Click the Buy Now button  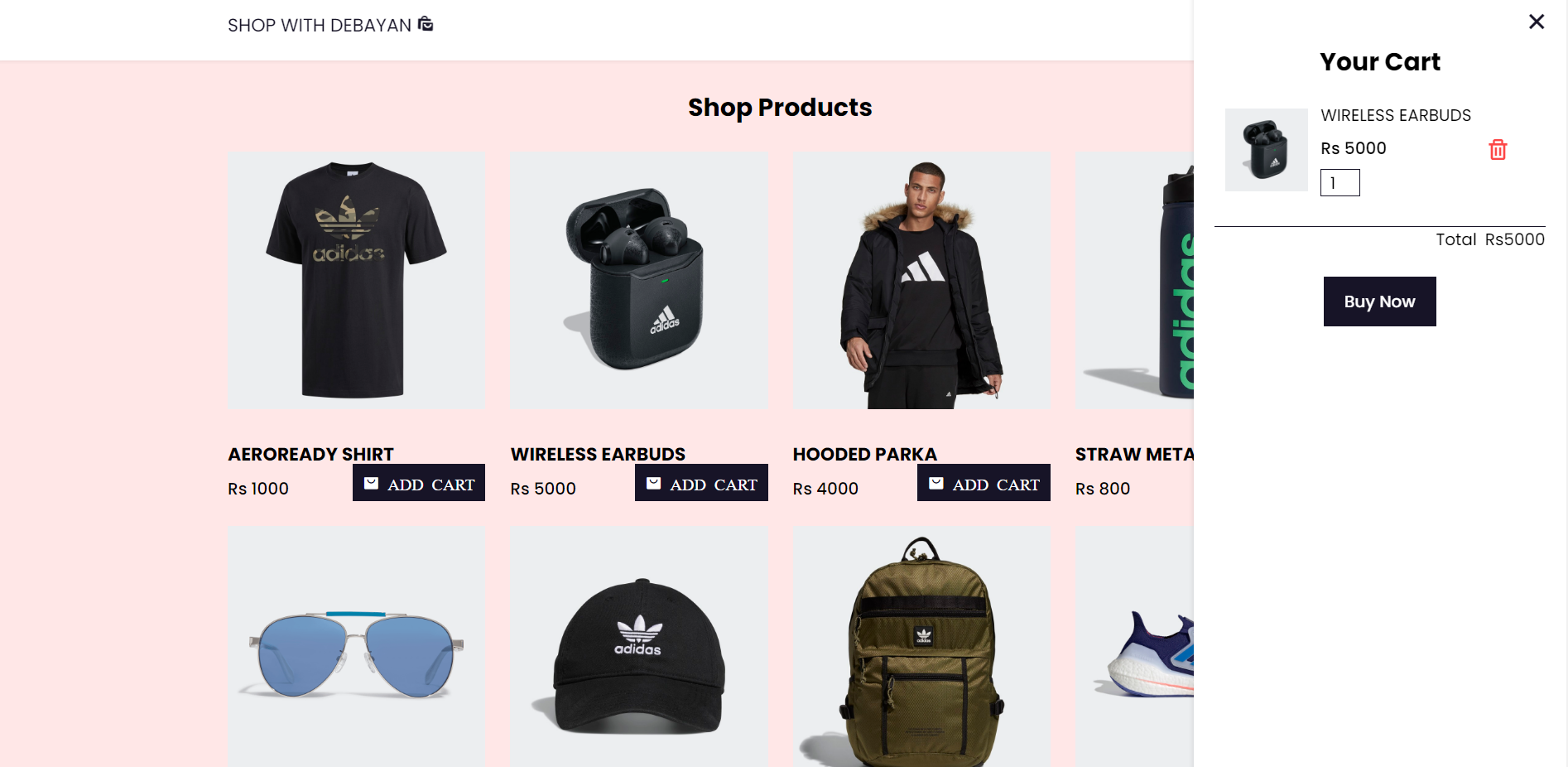(1379, 301)
